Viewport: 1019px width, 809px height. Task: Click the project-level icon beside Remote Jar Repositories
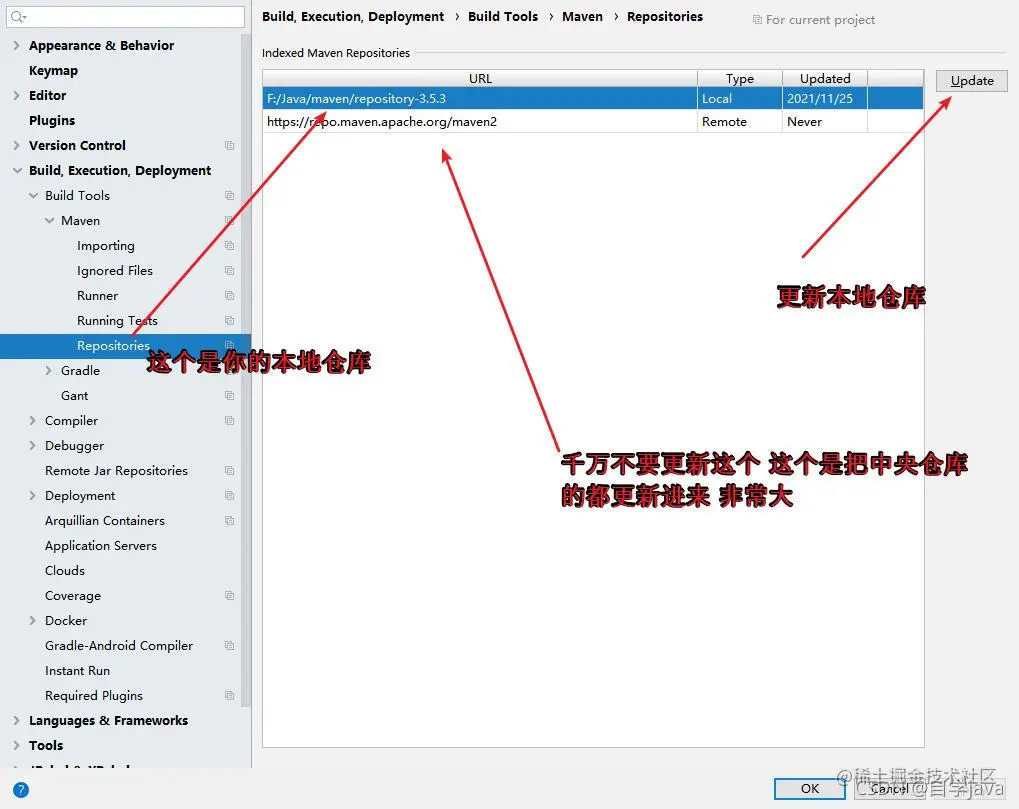click(x=229, y=470)
